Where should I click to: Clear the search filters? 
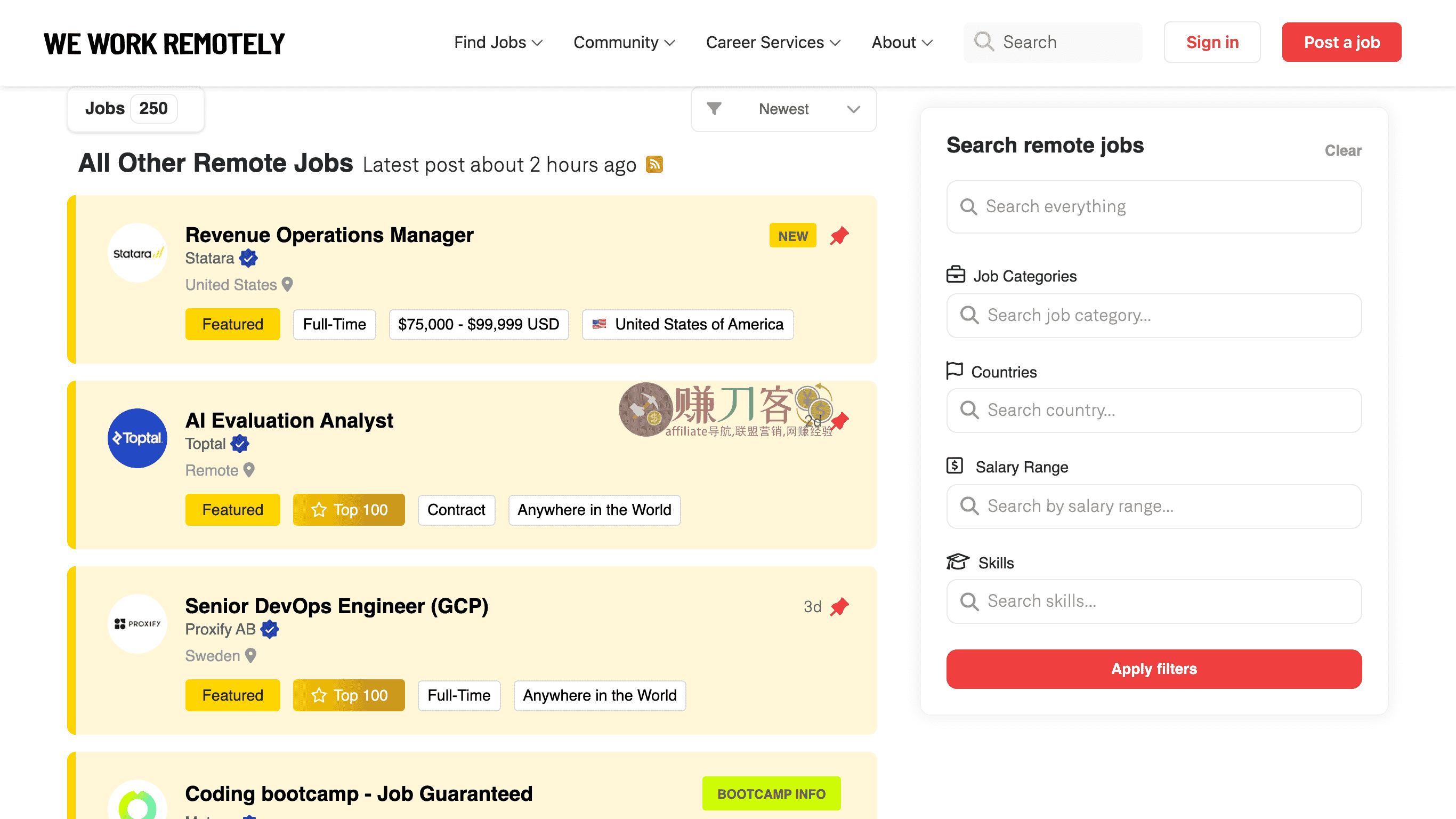point(1343,150)
